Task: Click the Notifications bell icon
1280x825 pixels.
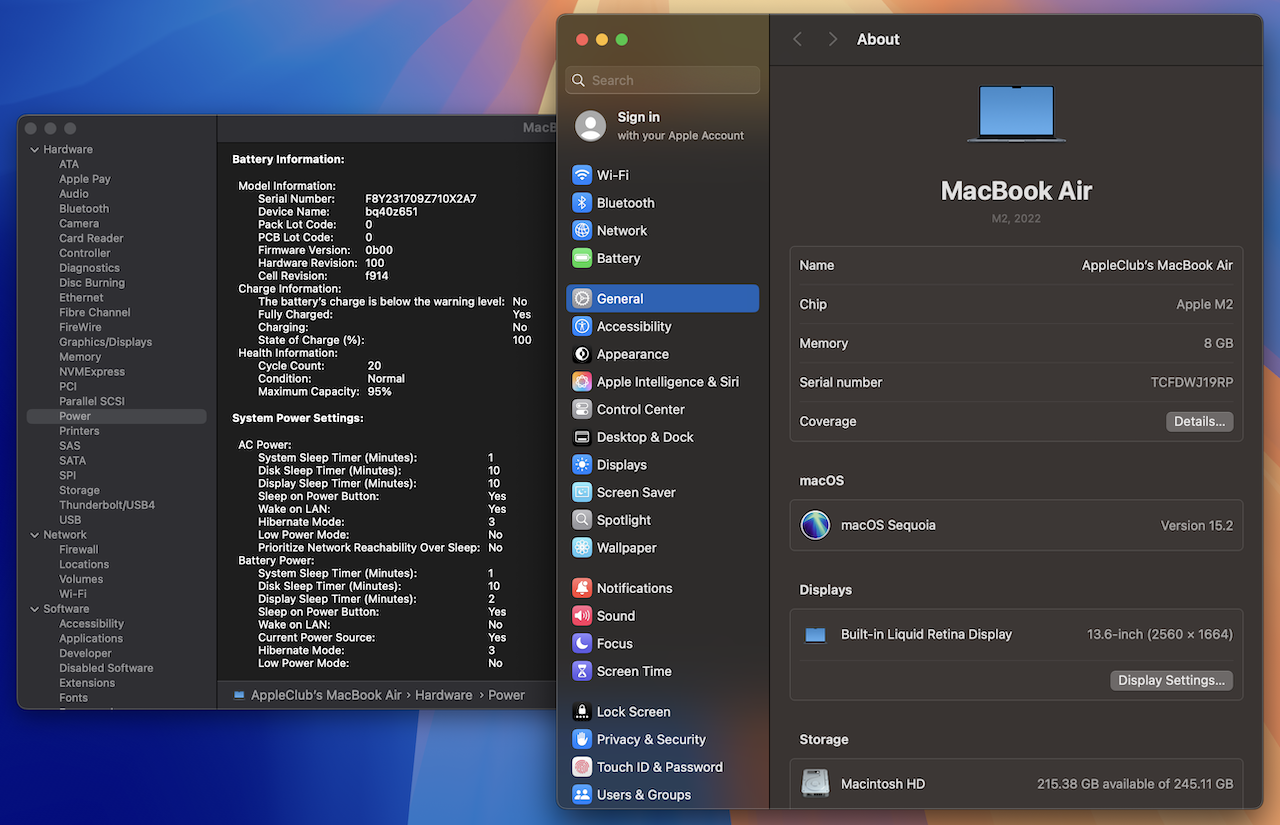Action: coord(582,588)
